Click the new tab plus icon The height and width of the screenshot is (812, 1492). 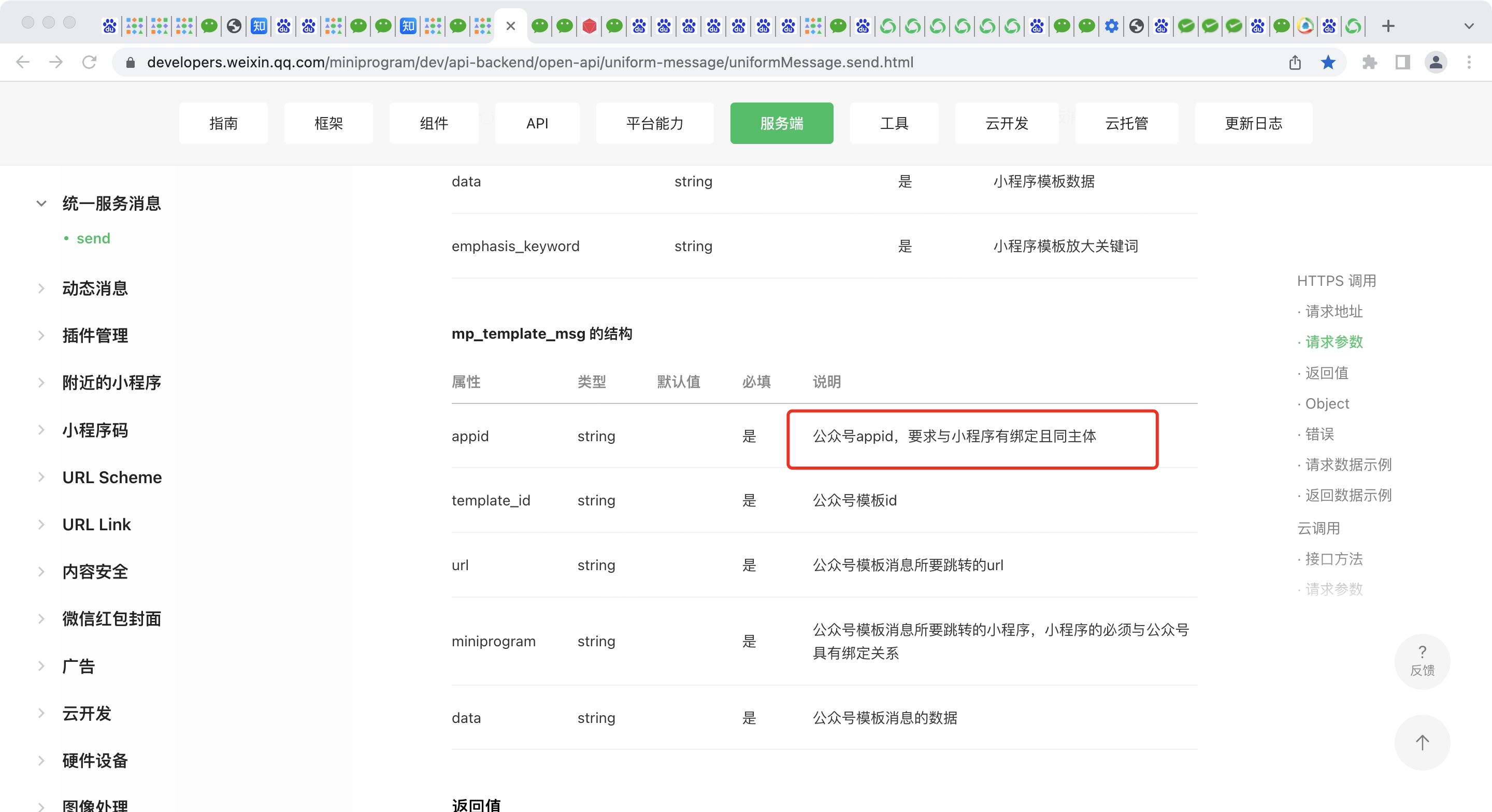pyautogui.click(x=1388, y=26)
